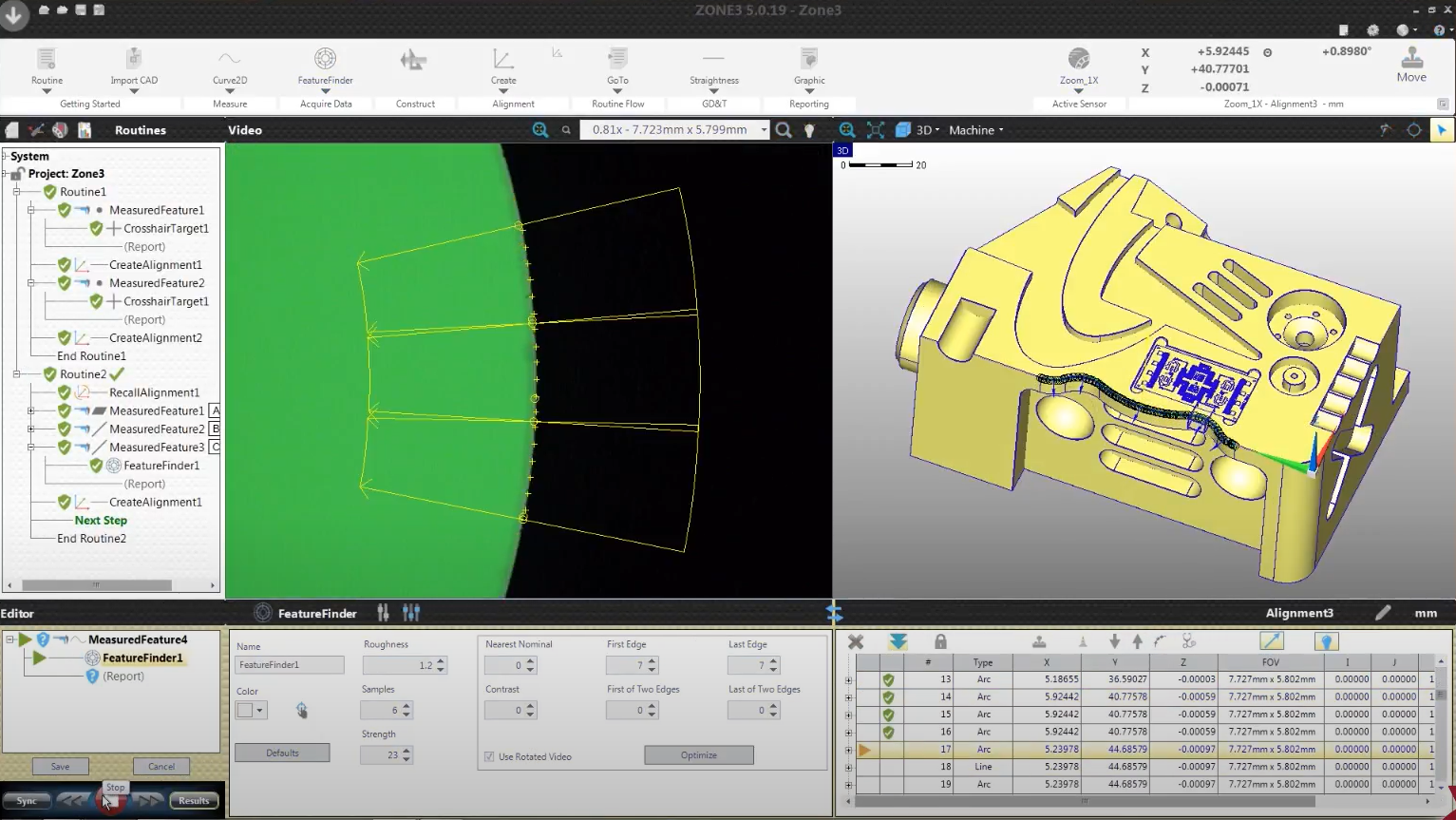
Task: Toggle the check mark on row 13
Action: coord(888,679)
